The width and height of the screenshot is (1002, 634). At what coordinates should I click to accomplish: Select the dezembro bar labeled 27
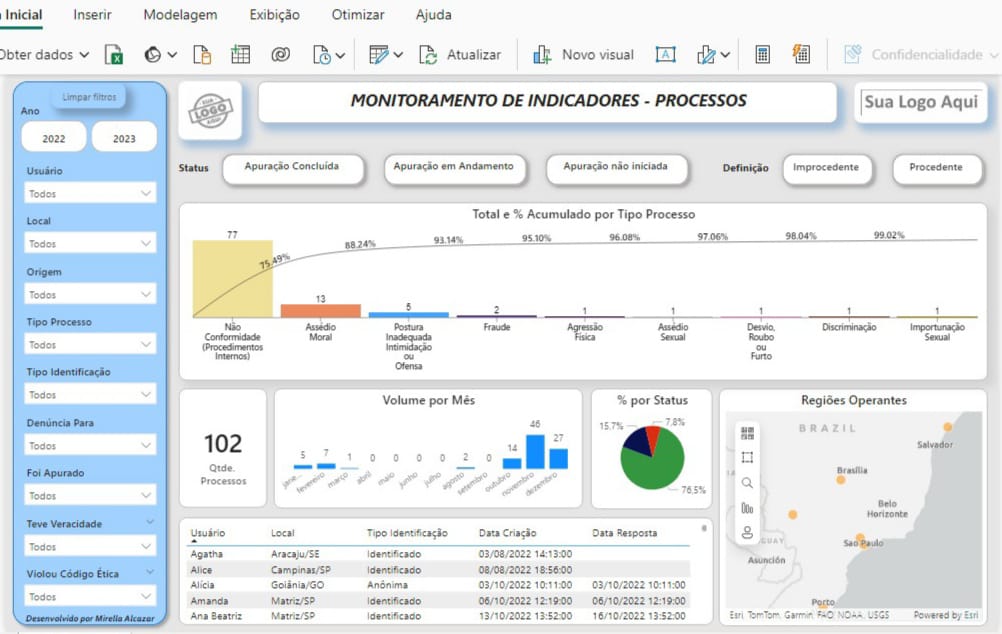point(559,458)
